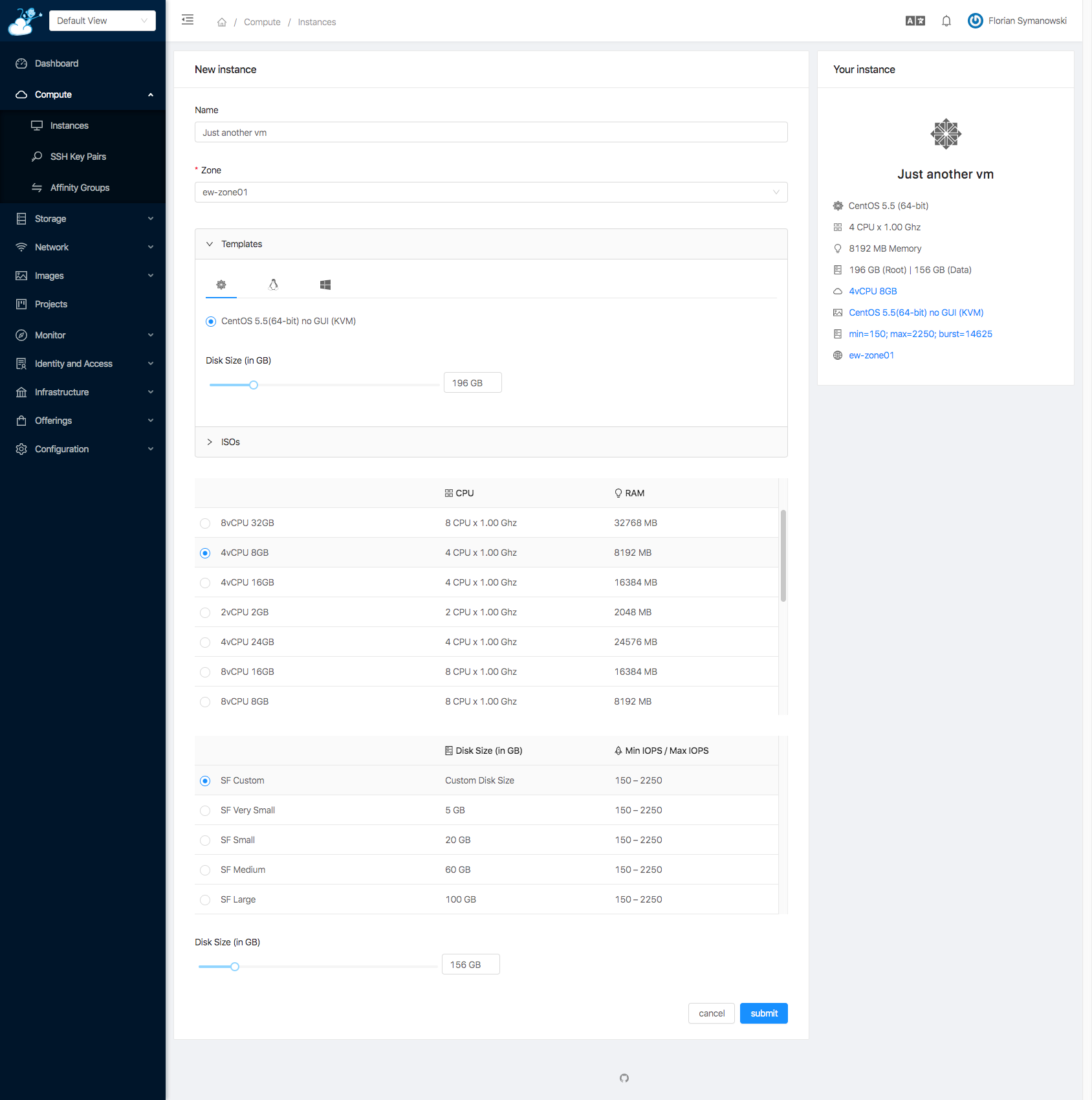Open the notifications bell
Viewport: 1092px width, 1100px height.
pyautogui.click(x=946, y=21)
